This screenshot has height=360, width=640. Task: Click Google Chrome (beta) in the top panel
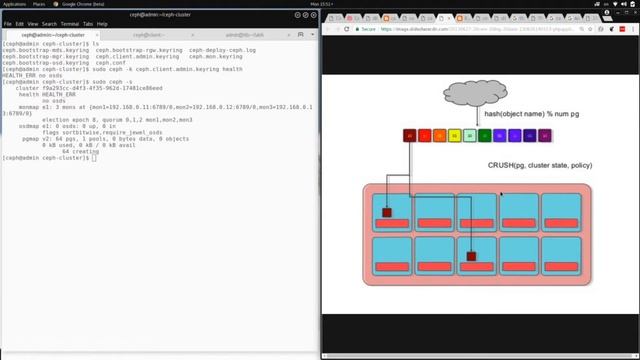click(x=79, y=4)
